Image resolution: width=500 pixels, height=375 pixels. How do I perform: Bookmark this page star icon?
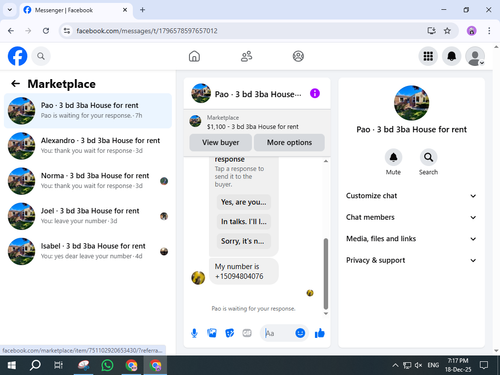point(447,31)
